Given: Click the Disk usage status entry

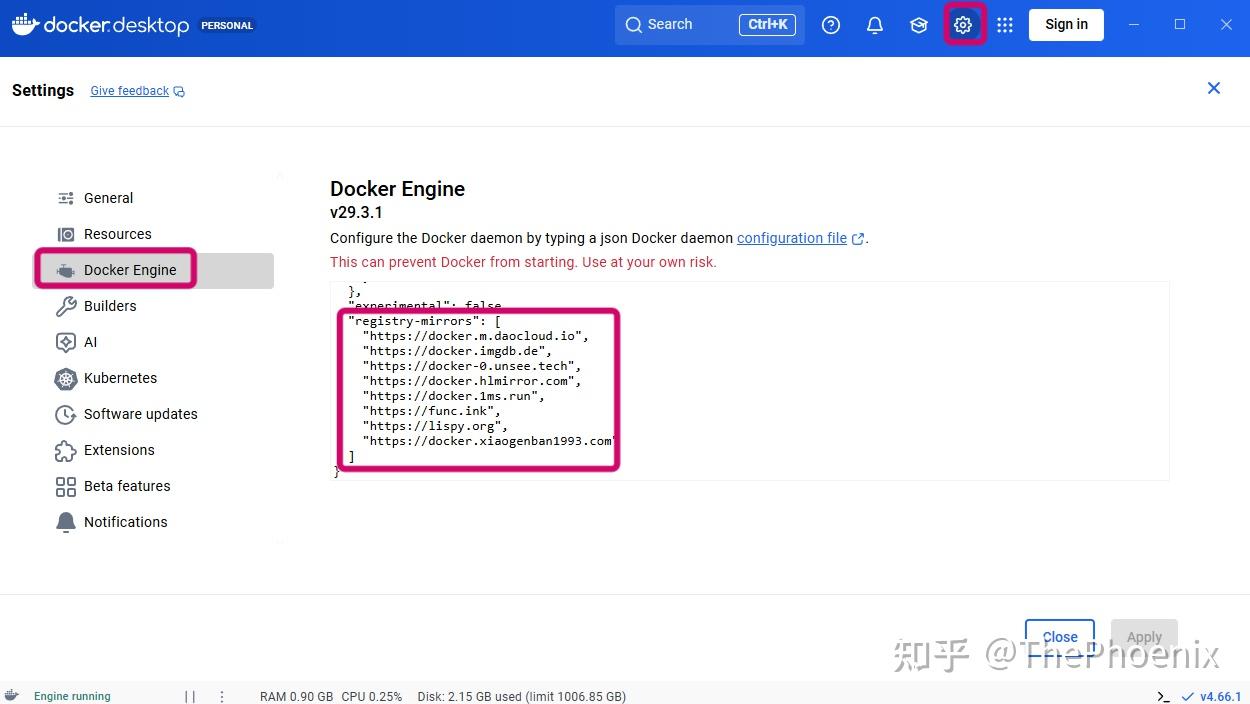Looking at the screenshot, I should pos(522,696).
